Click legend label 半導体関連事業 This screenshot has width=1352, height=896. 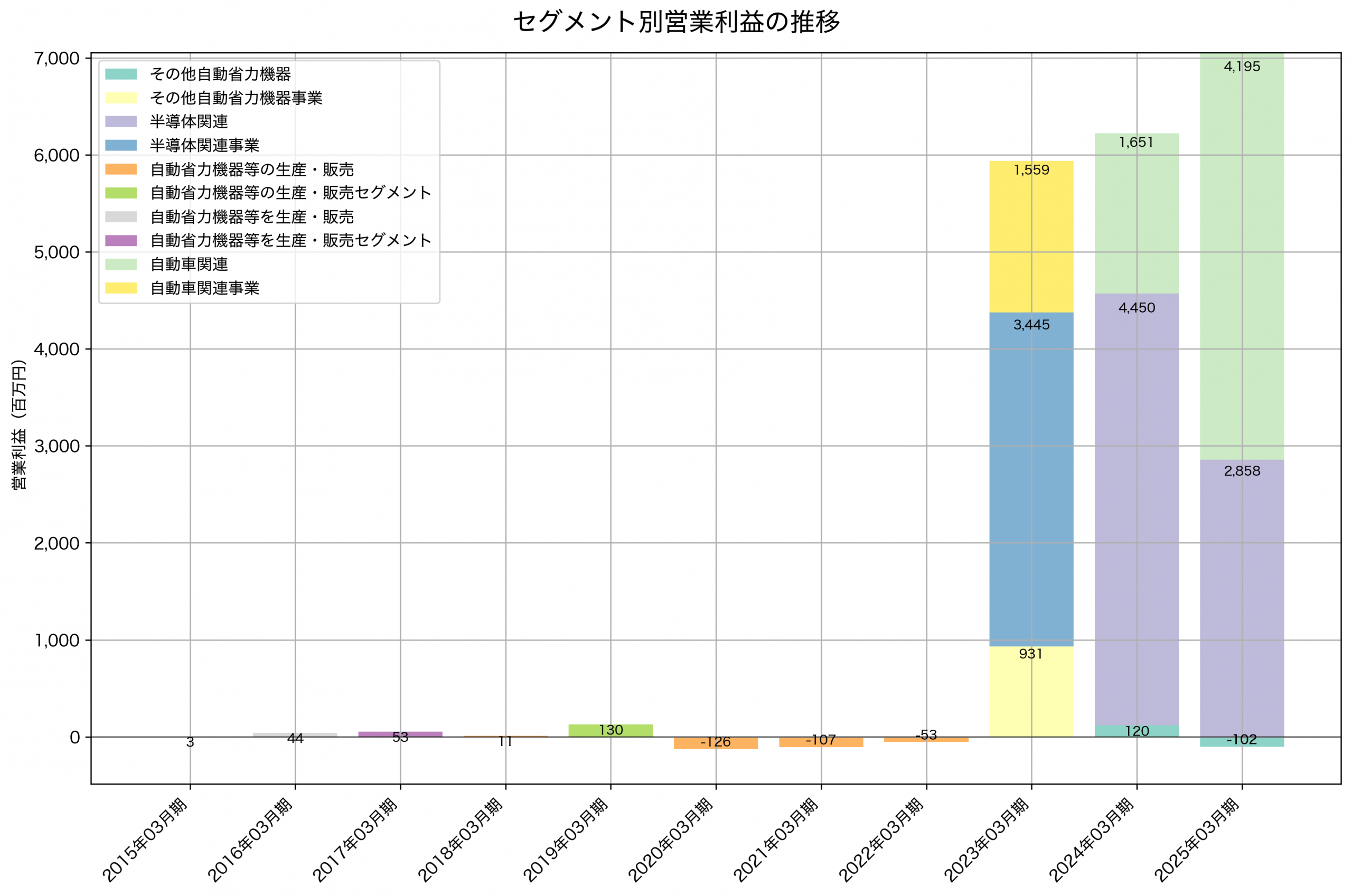204,146
